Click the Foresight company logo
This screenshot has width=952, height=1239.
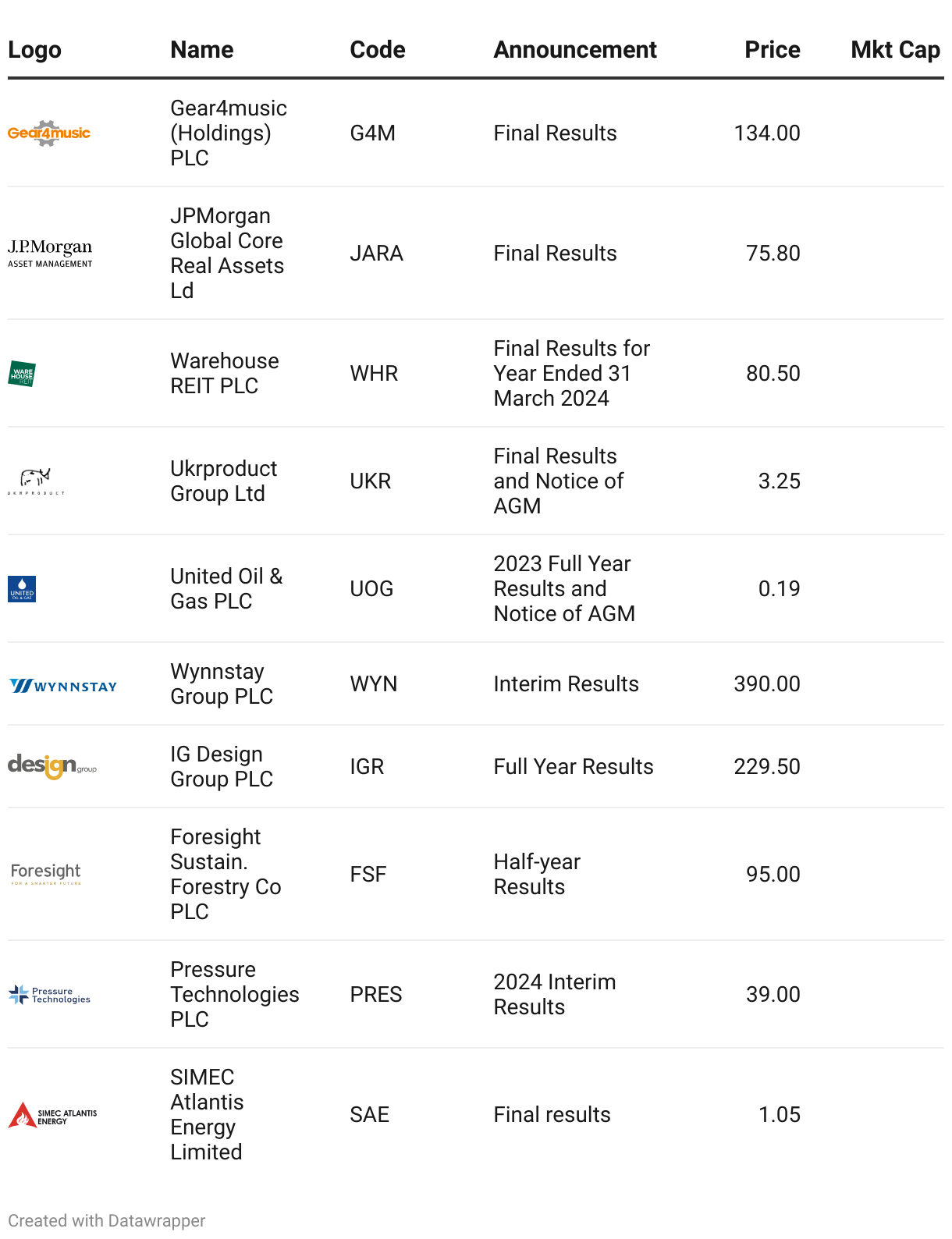tap(46, 874)
